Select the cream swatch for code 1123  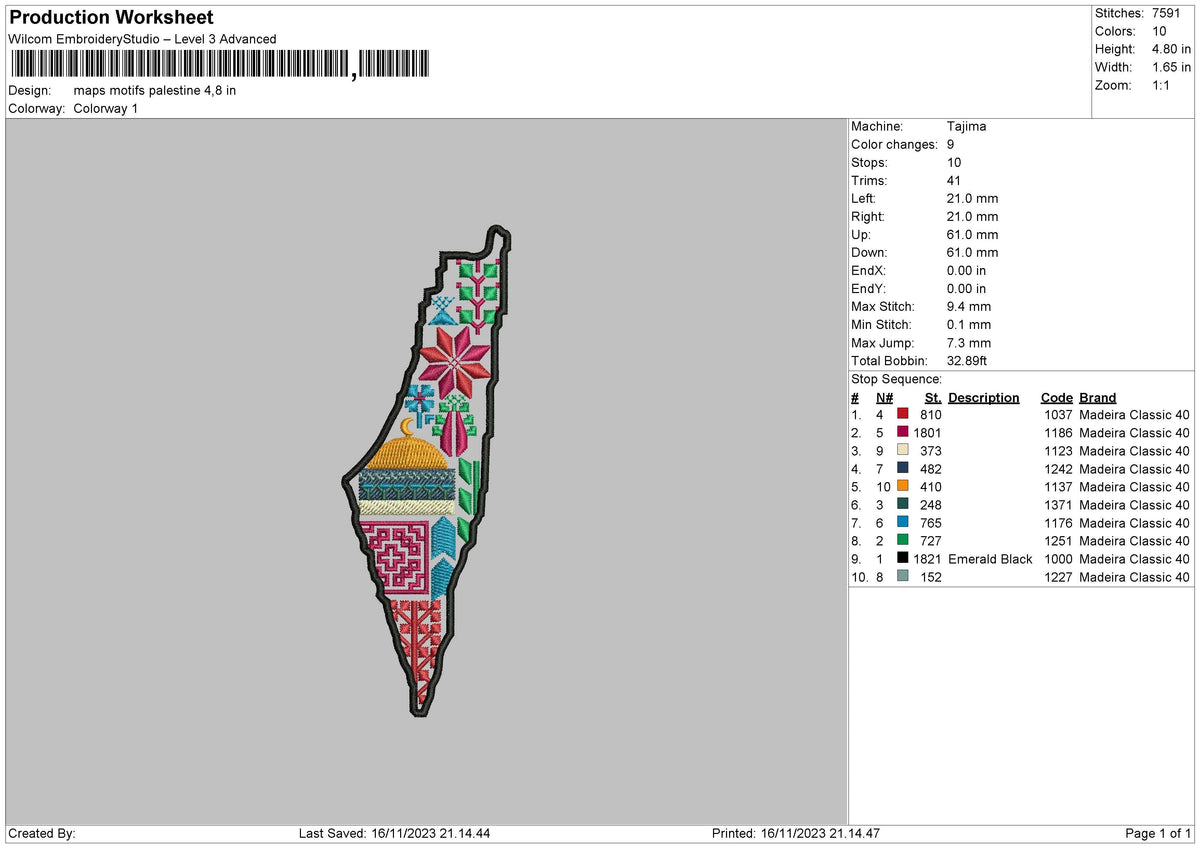click(903, 450)
